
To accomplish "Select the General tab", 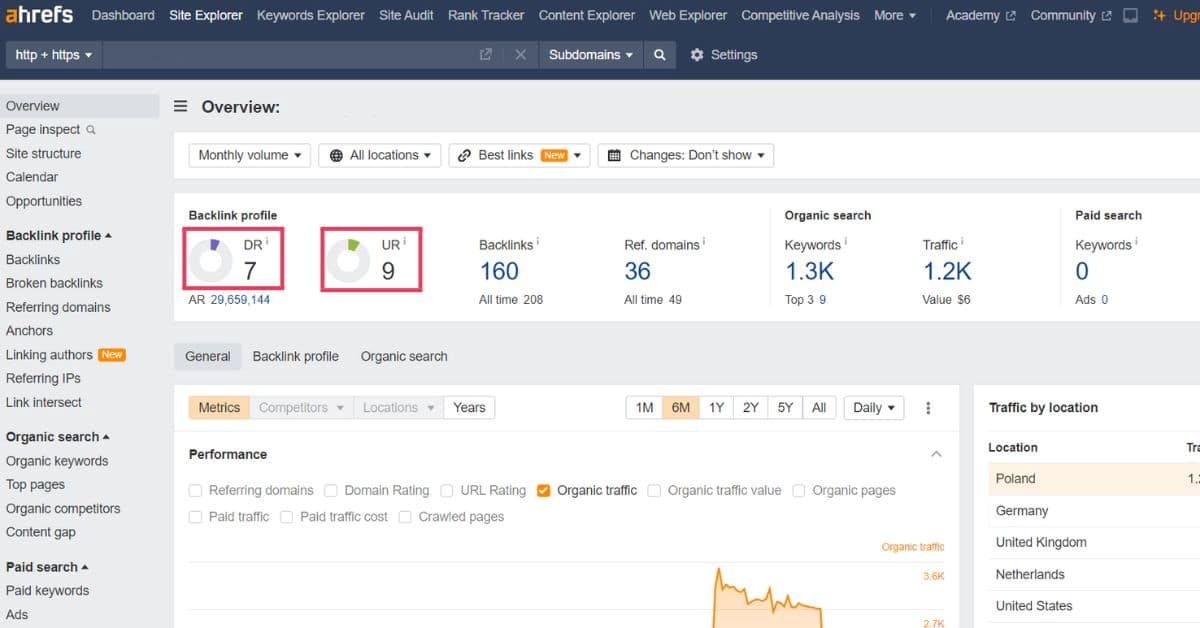I will coord(208,356).
